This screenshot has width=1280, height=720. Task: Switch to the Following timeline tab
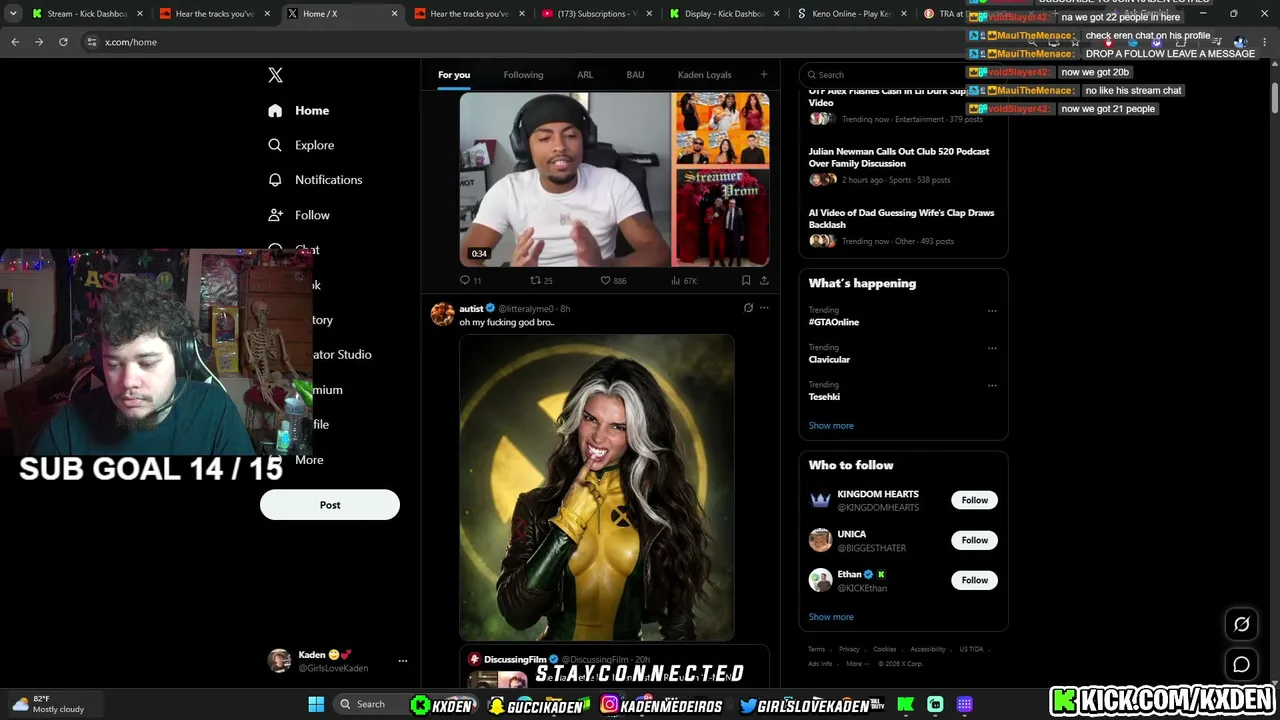point(523,75)
